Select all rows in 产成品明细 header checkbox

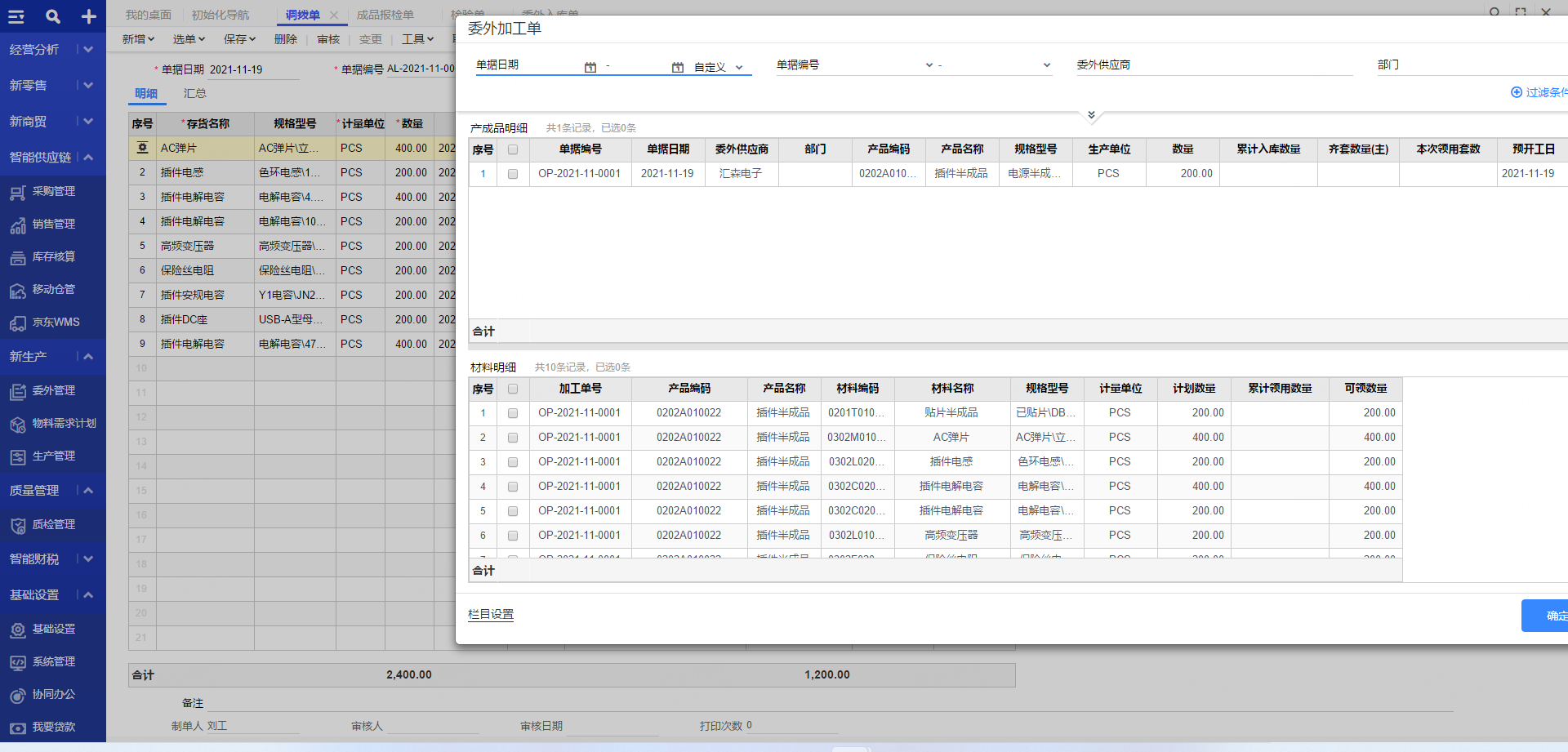click(x=513, y=149)
